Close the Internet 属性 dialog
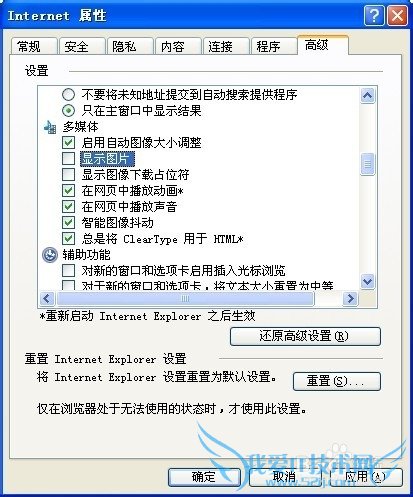 (x=397, y=16)
